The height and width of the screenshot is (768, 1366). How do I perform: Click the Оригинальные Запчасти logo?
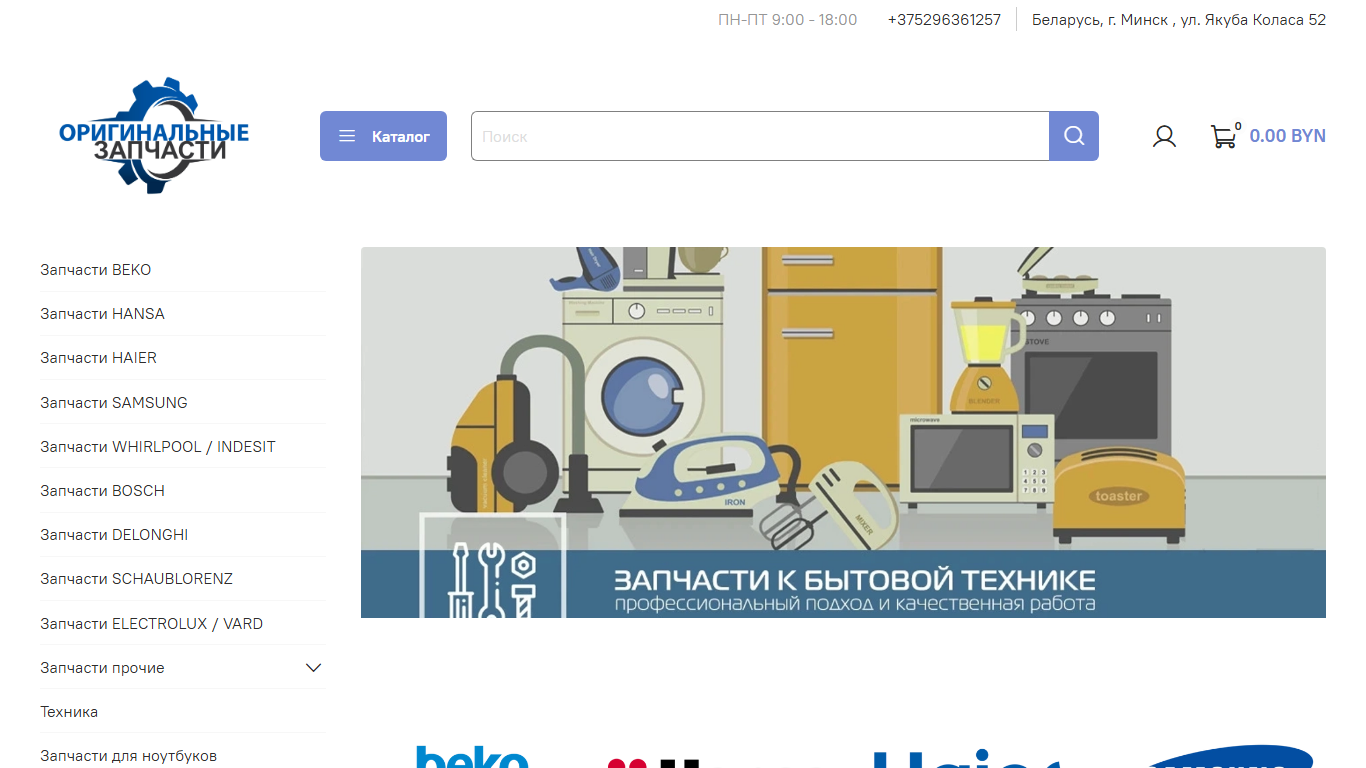coord(154,136)
